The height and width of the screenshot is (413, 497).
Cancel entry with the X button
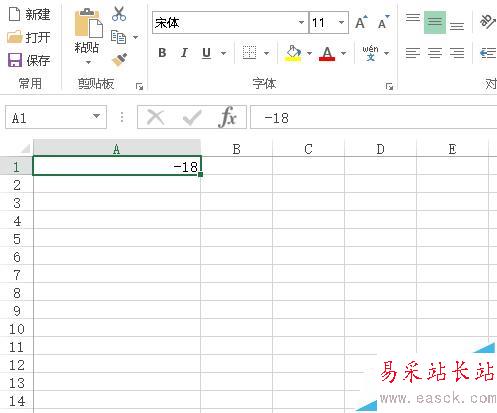pos(155,117)
